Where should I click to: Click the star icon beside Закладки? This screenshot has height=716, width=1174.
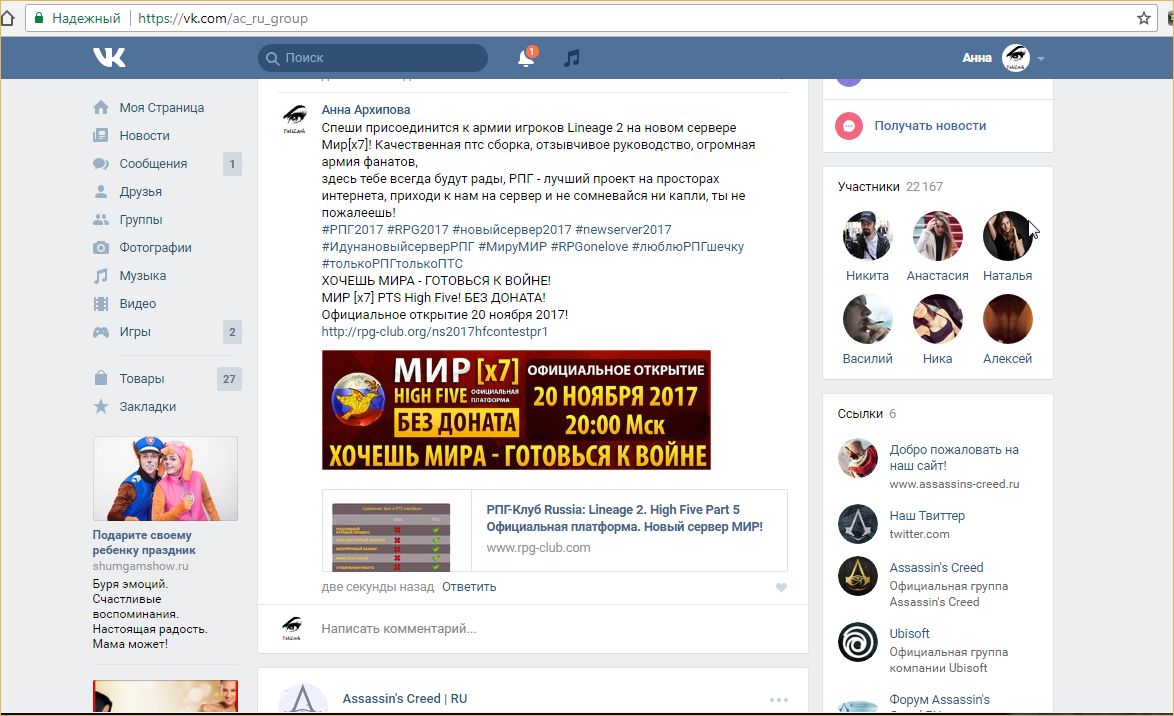point(100,407)
